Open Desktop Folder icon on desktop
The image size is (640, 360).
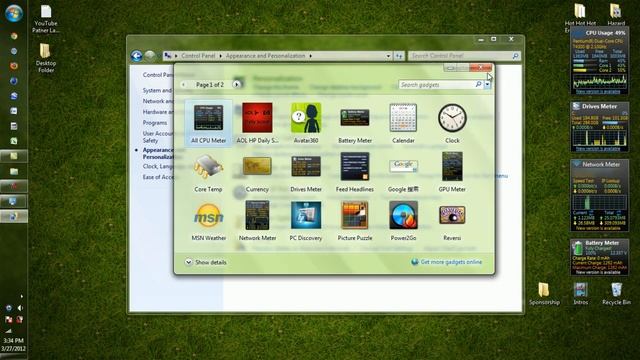(x=46, y=58)
